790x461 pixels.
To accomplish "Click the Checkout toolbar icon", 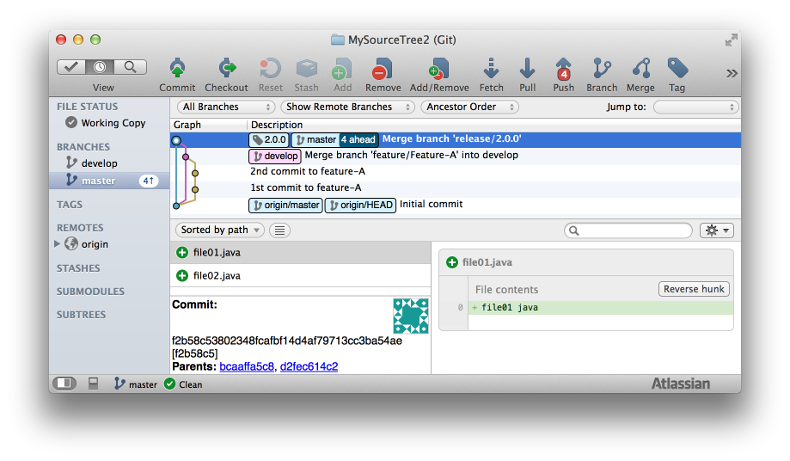I will coord(226,68).
